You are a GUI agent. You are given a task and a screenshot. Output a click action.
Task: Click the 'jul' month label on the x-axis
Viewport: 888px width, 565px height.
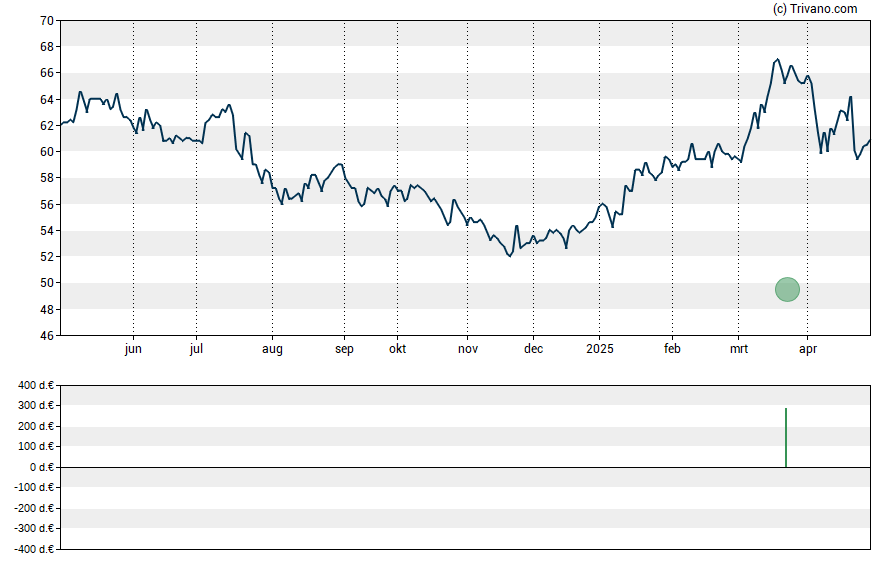pos(196,349)
